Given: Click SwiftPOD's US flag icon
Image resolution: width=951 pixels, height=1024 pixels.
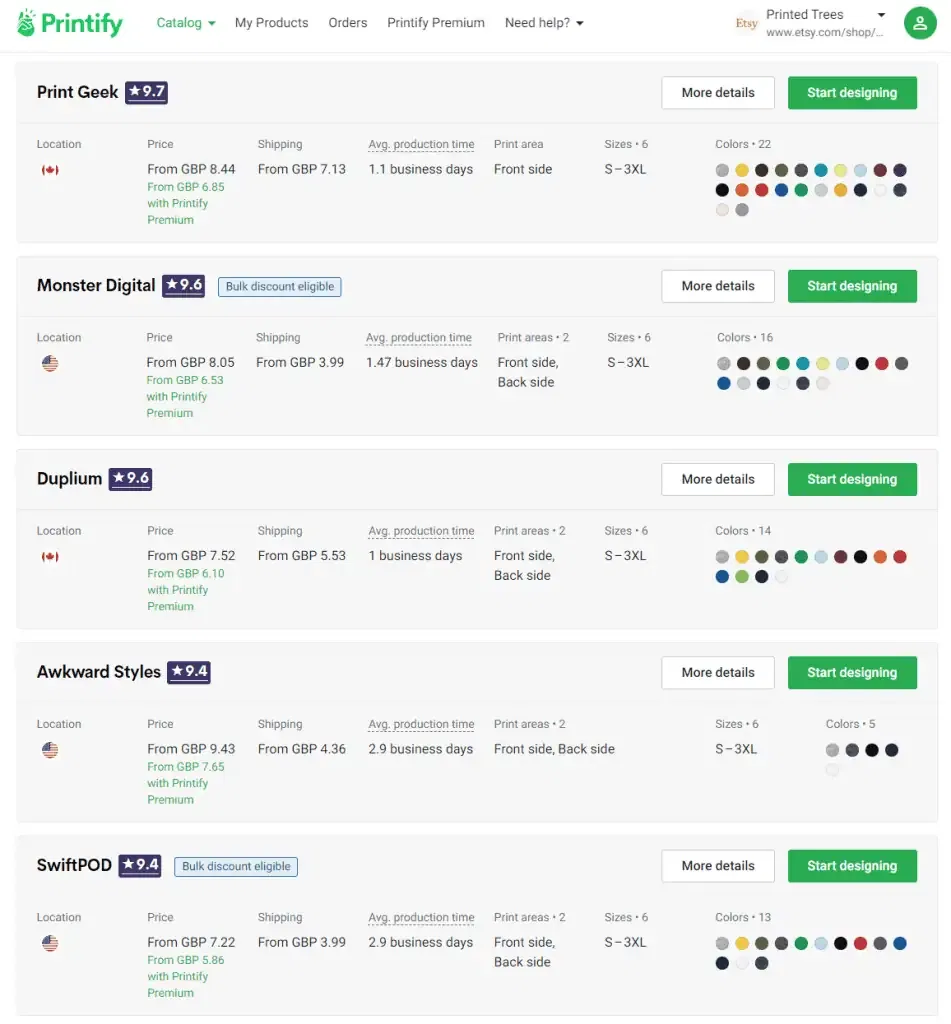Looking at the screenshot, I should click(x=50, y=943).
